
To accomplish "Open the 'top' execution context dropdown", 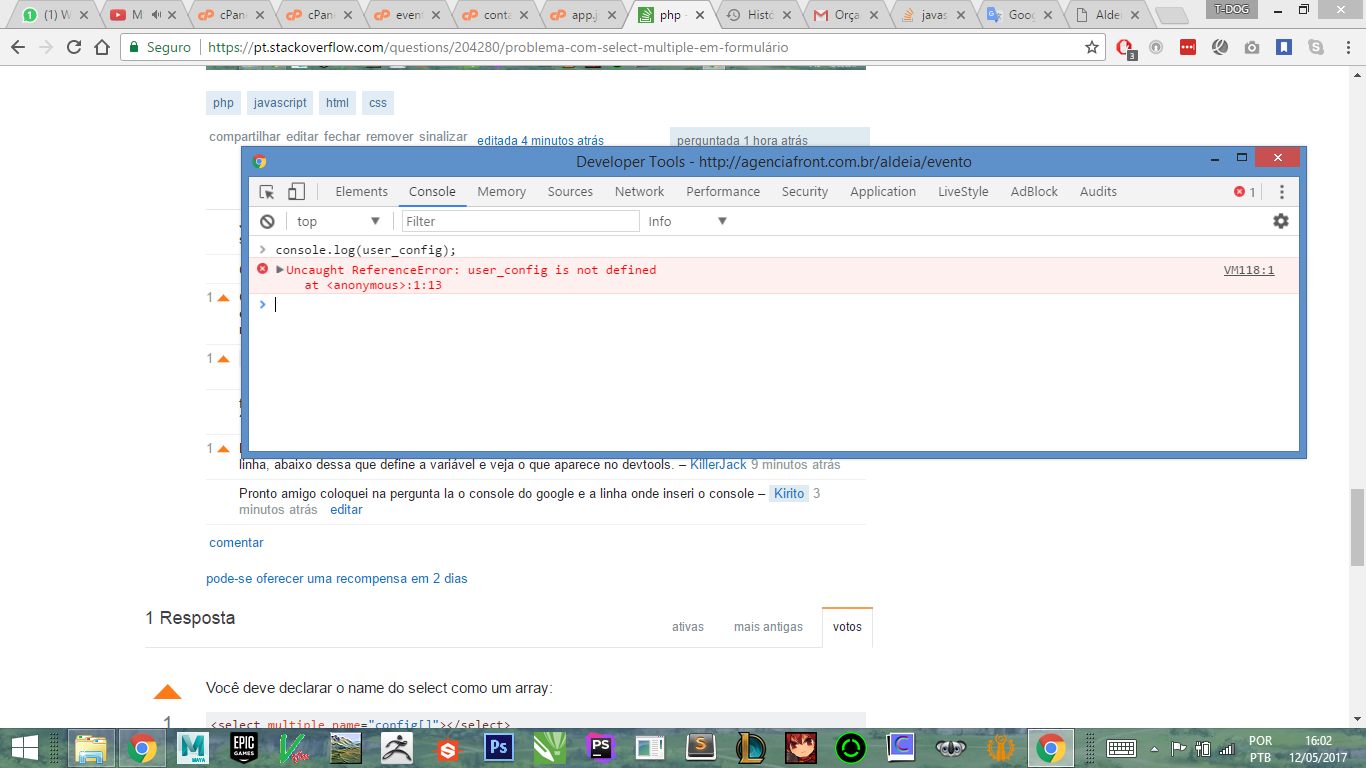I will pos(339,221).
